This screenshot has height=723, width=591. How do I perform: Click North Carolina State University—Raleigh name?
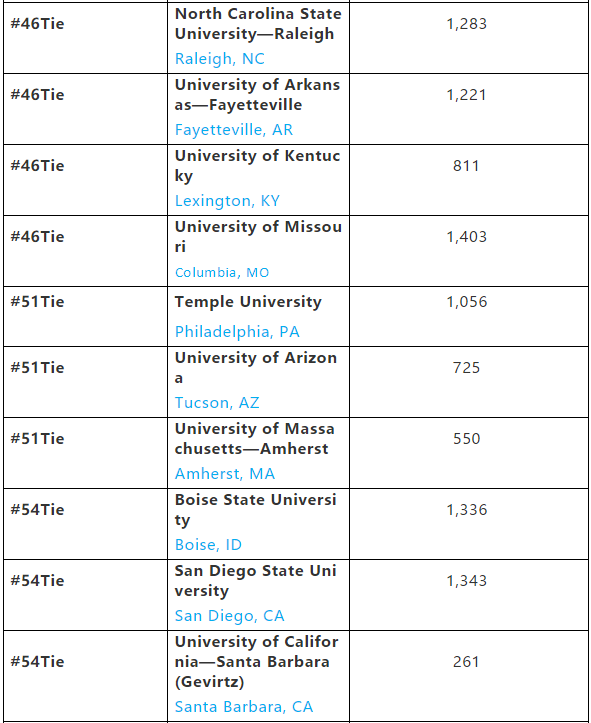pyautogui.click(x=258, y=24)
